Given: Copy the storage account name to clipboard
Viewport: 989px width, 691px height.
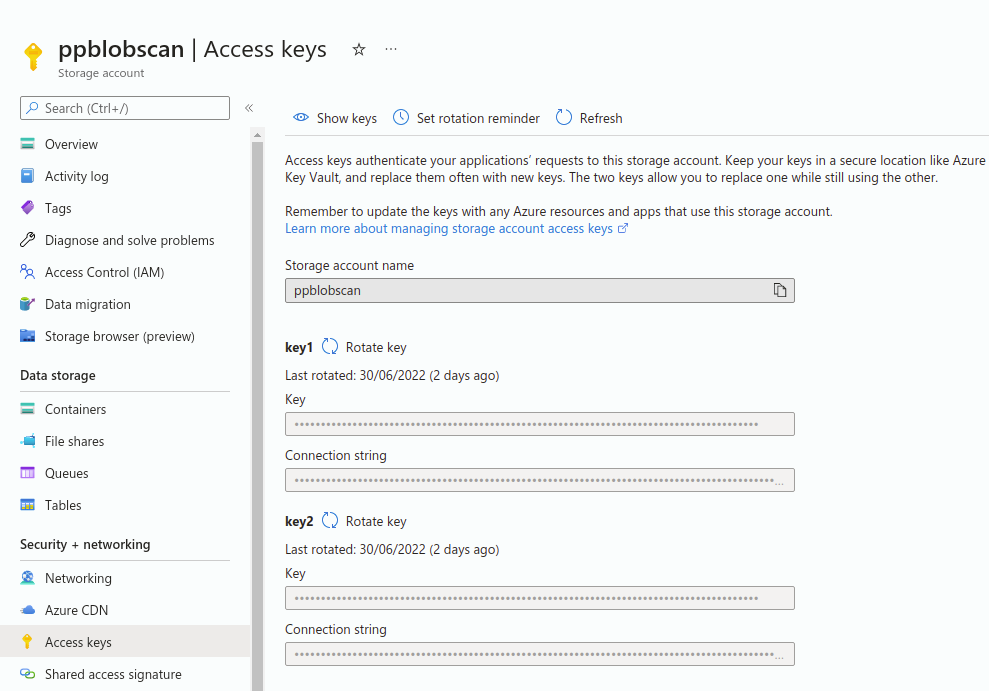Looking at the screenshot, I should click(780, 290).
